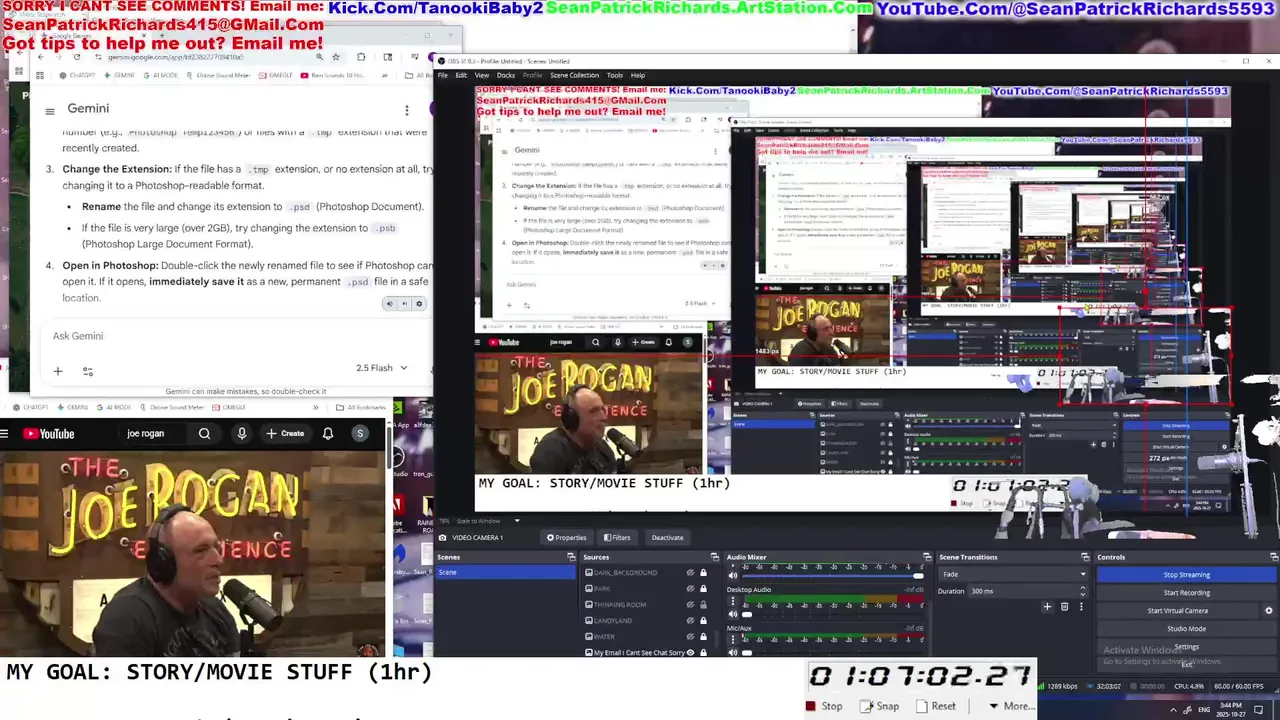This screenshot has height=720, width=1280.
Task: Open the OBS View menu
Action: [x=482, y=75]
